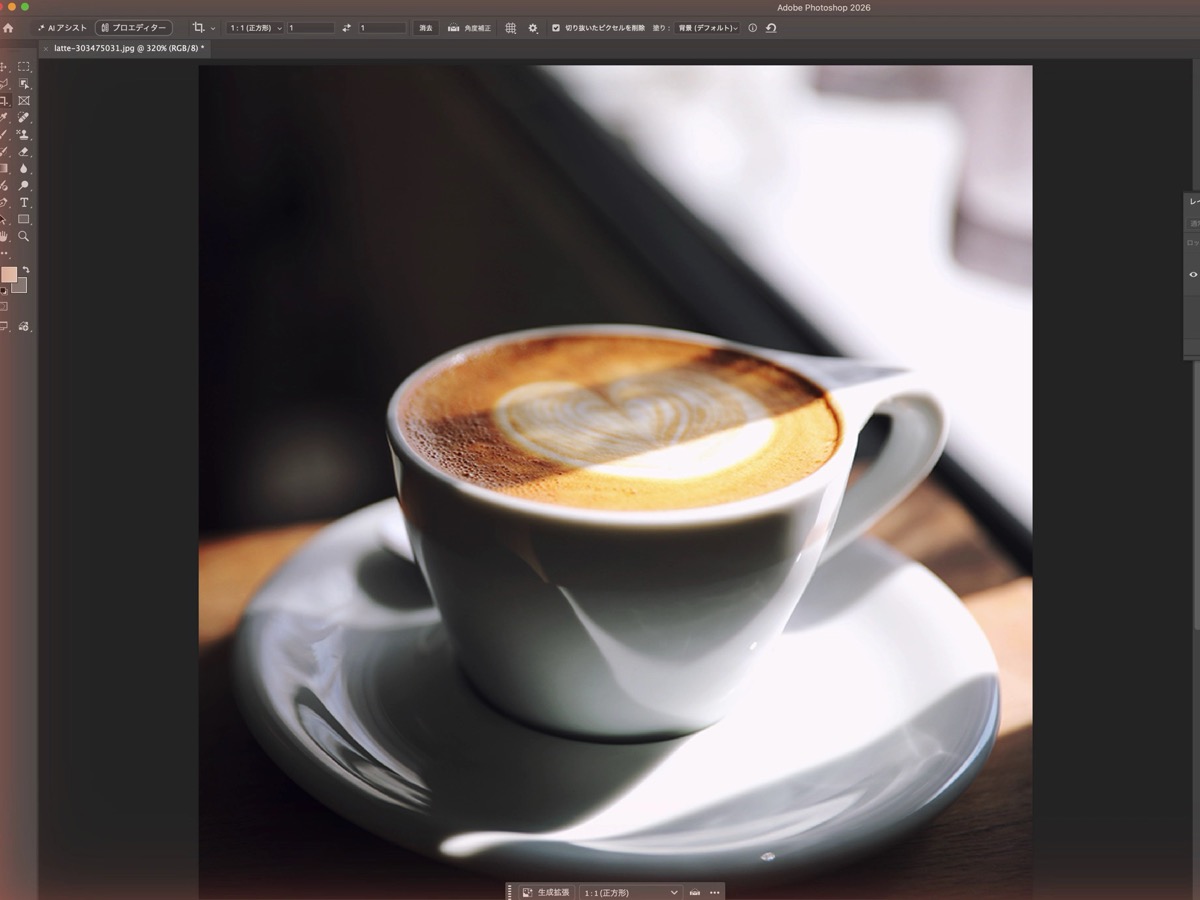The height and width of the screenshot is (900, 1200).
Task: Open crop settings gear menu
Action: tap(532, 28)
